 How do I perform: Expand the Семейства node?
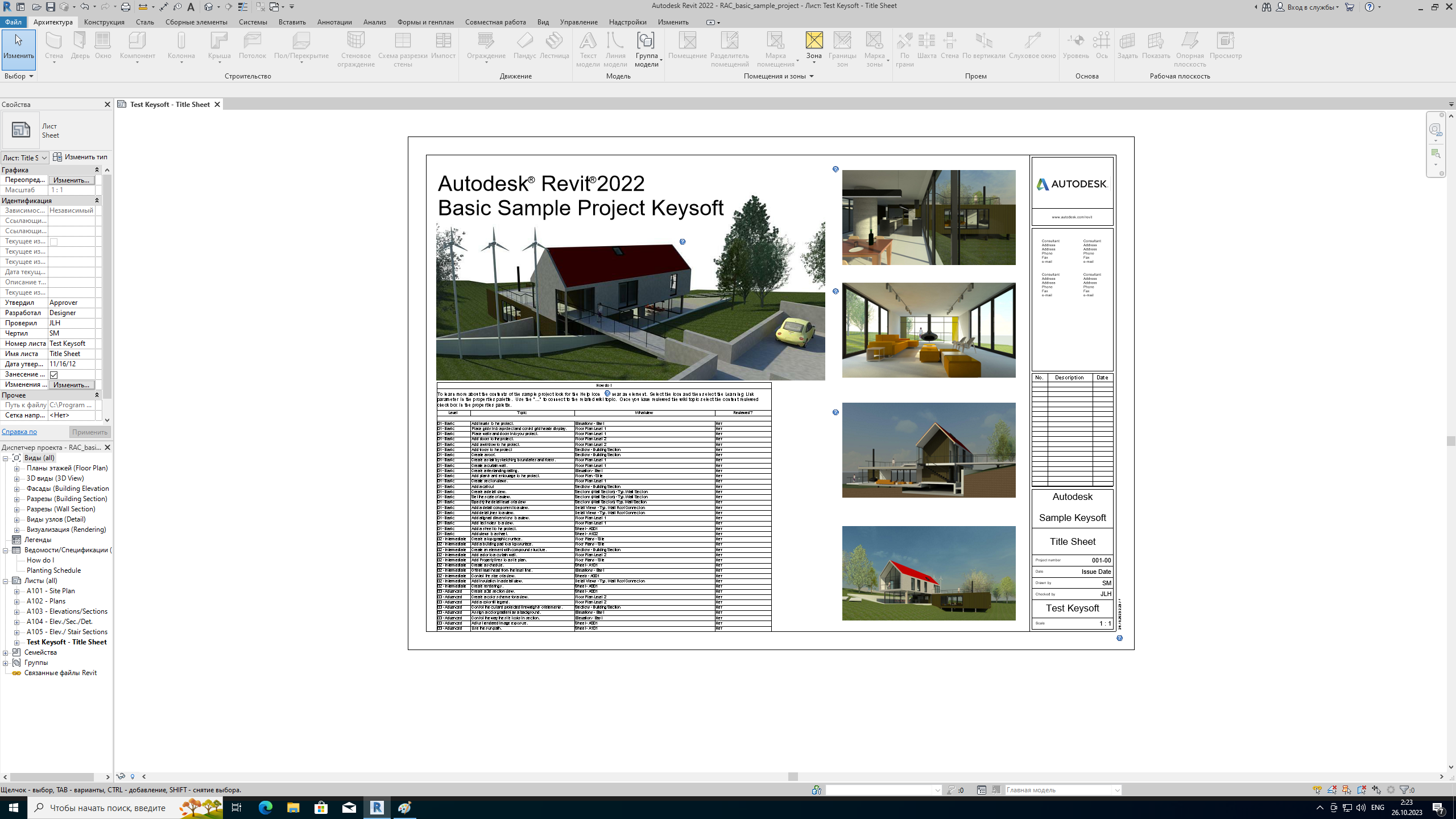6,653
